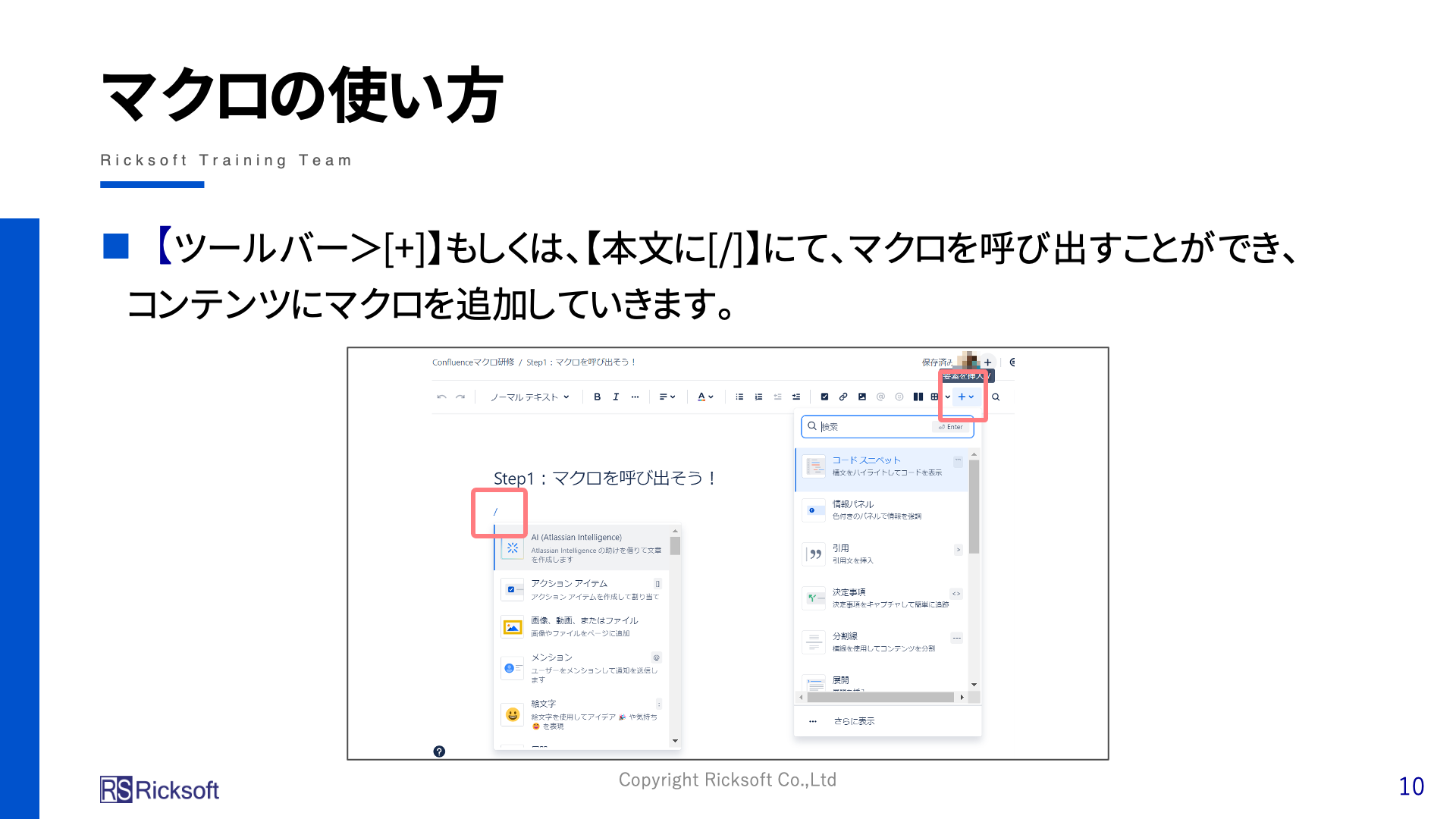
Task: Click the emoji icon in toolbar
Action: pos(899,397)
